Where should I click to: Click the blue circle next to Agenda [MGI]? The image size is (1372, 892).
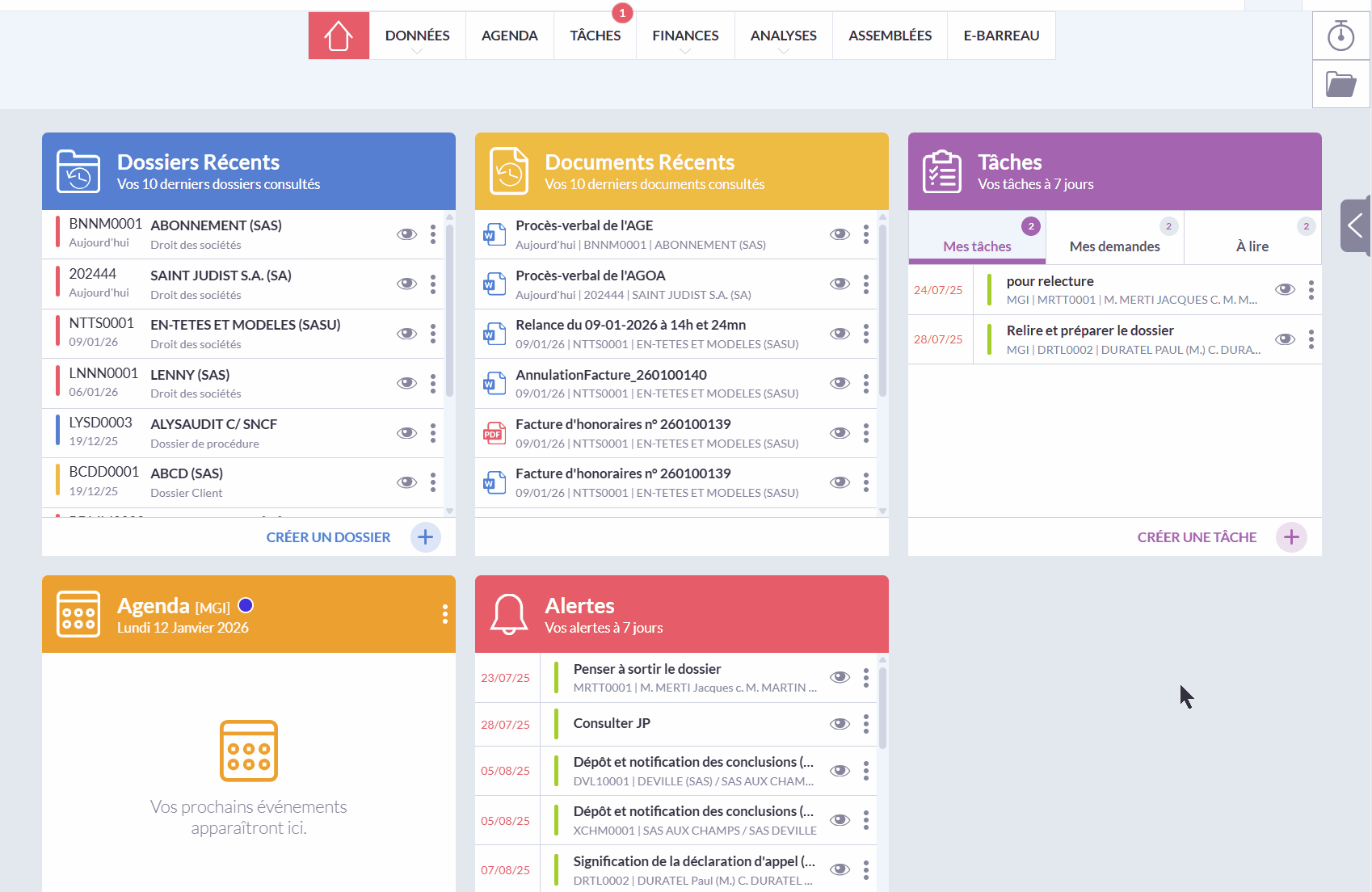pos(246,605)
